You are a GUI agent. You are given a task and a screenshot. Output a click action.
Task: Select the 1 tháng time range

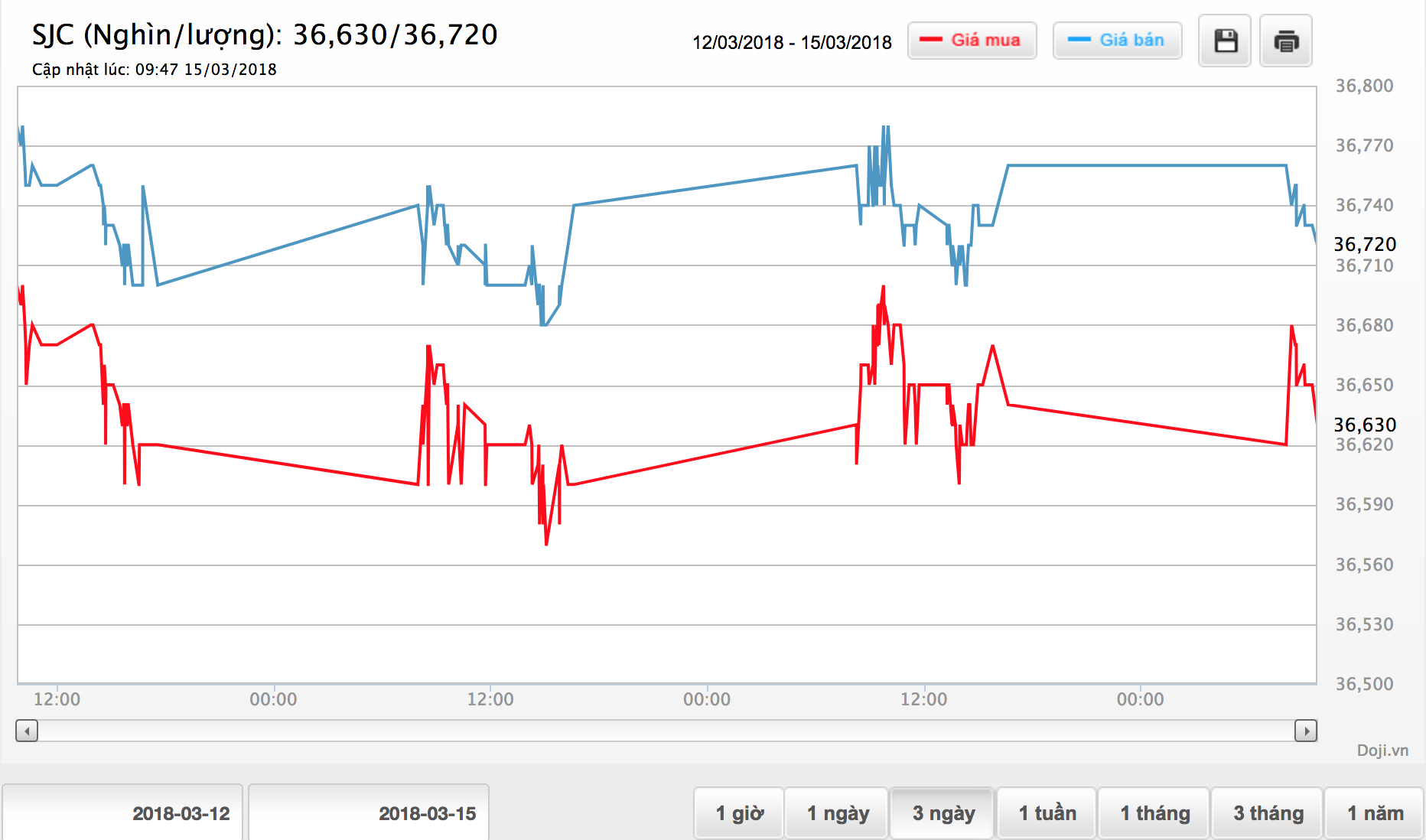[1154, 813]
